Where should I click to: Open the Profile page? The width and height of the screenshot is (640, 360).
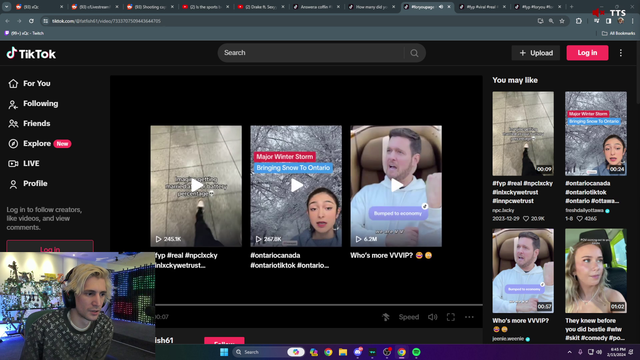pos(28,184)
